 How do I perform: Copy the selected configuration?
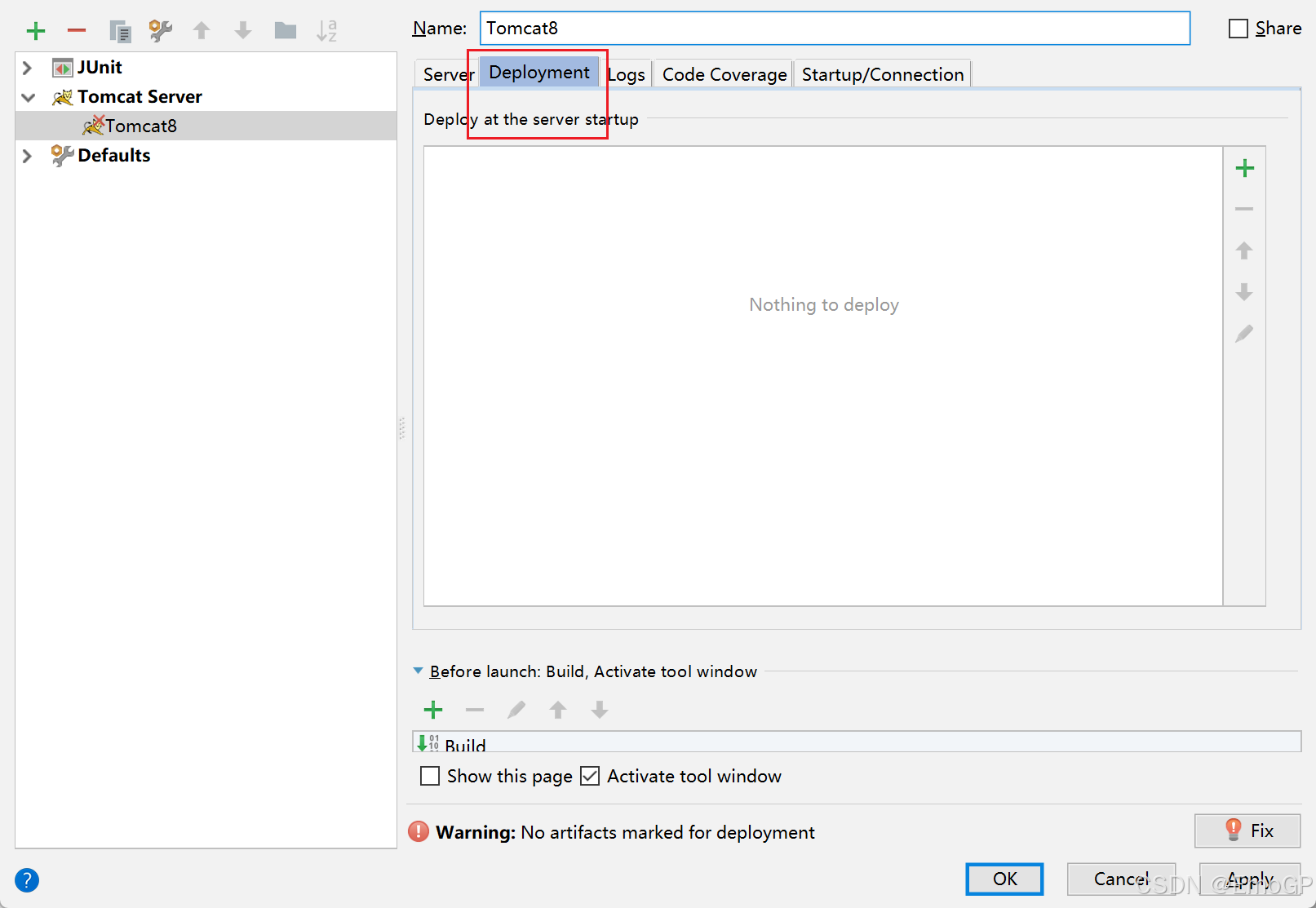click(x=120, y=31)
